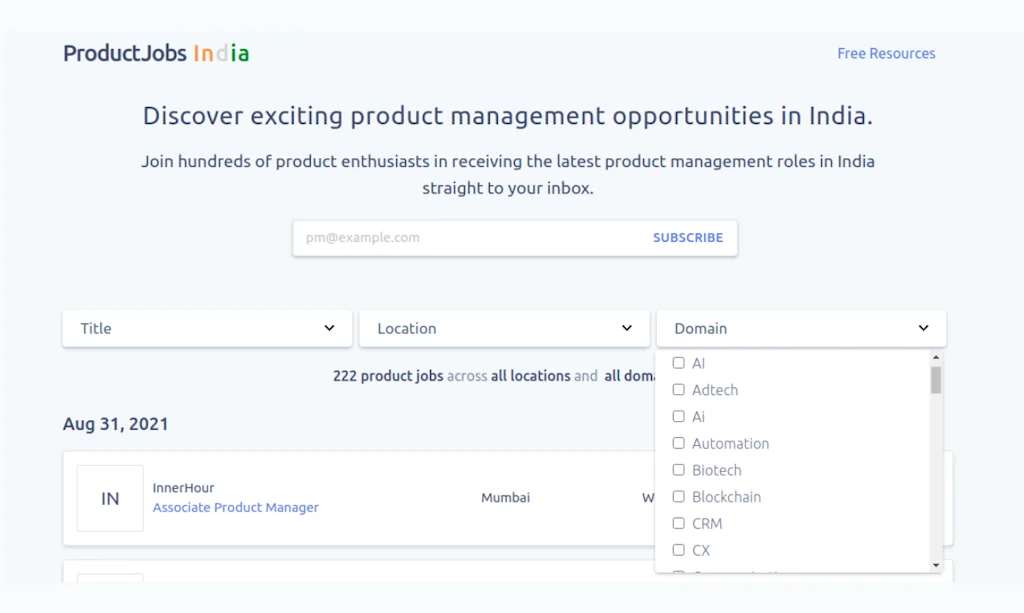Screen dimensions: 1024x613
Task: Open the Associate Product Manager job link
Action: (236, 507)
